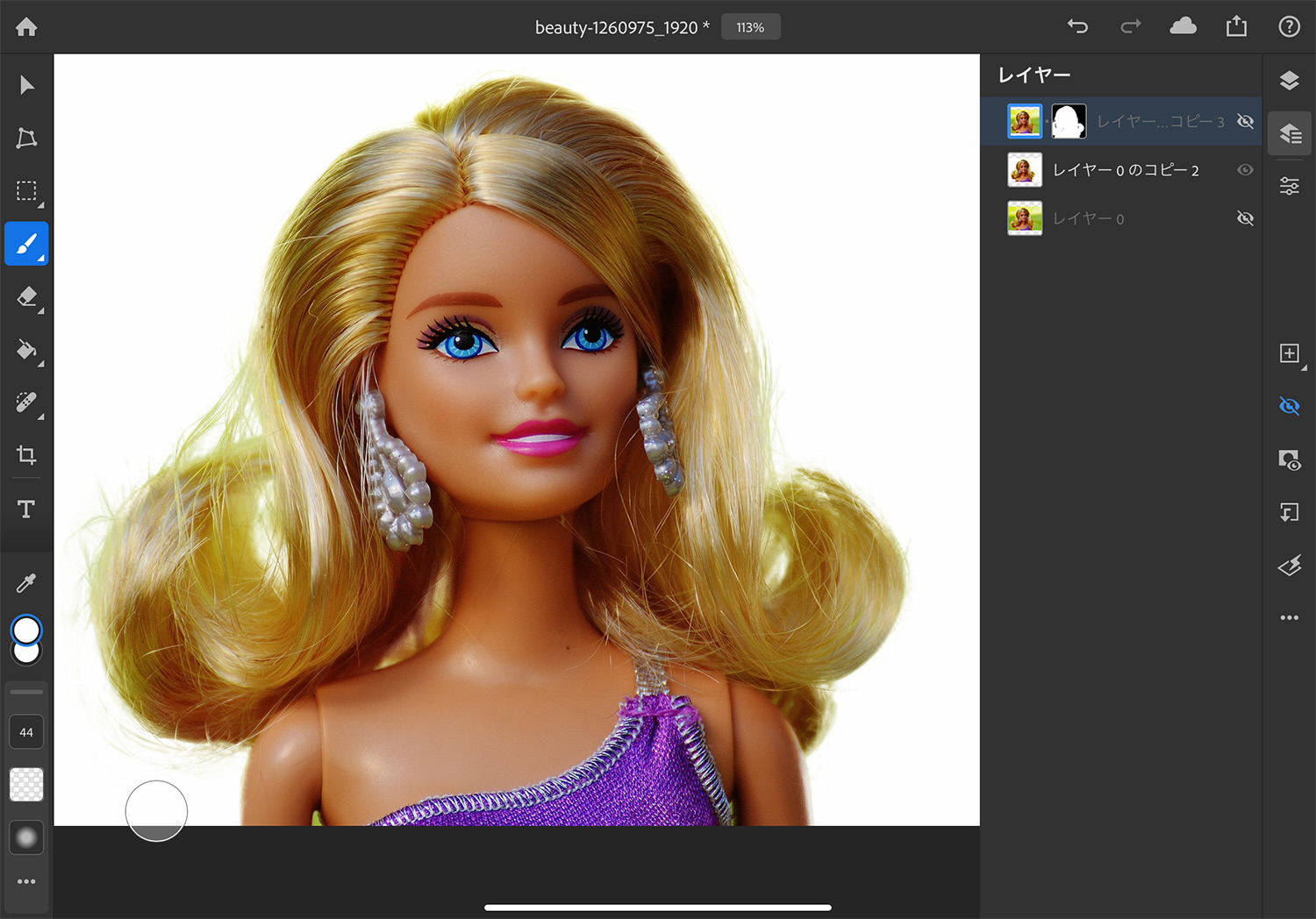Select the Eyedropper tool

[x=26, y=583]
